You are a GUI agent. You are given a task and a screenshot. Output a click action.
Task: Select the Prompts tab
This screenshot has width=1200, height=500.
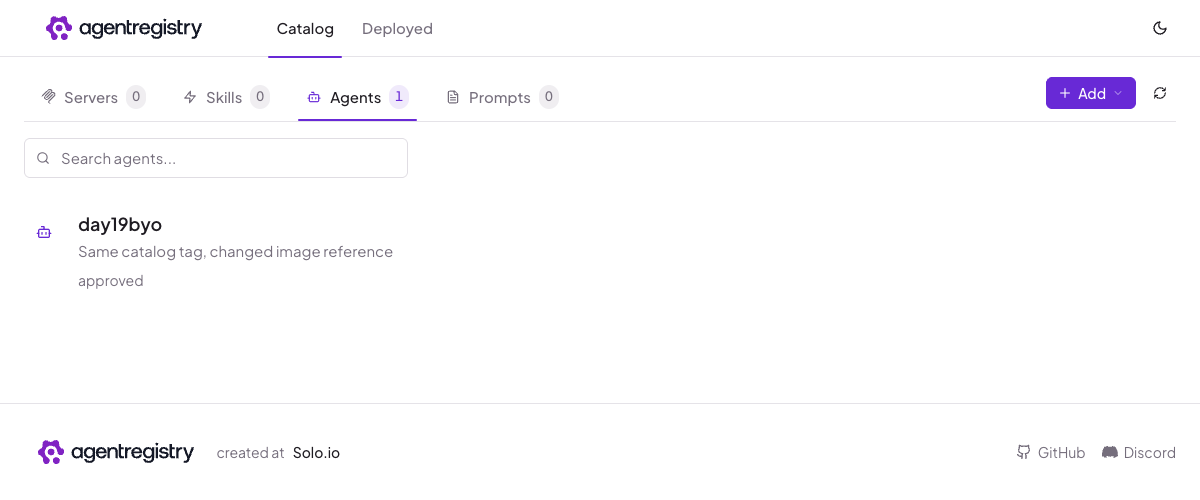pos(501,97)
